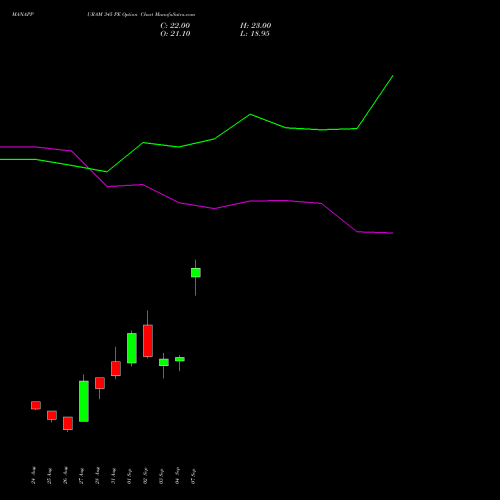This screenshot has width=500, height=500.
Task: Click the Close value C: 22.00
Action: click(175, 26)
